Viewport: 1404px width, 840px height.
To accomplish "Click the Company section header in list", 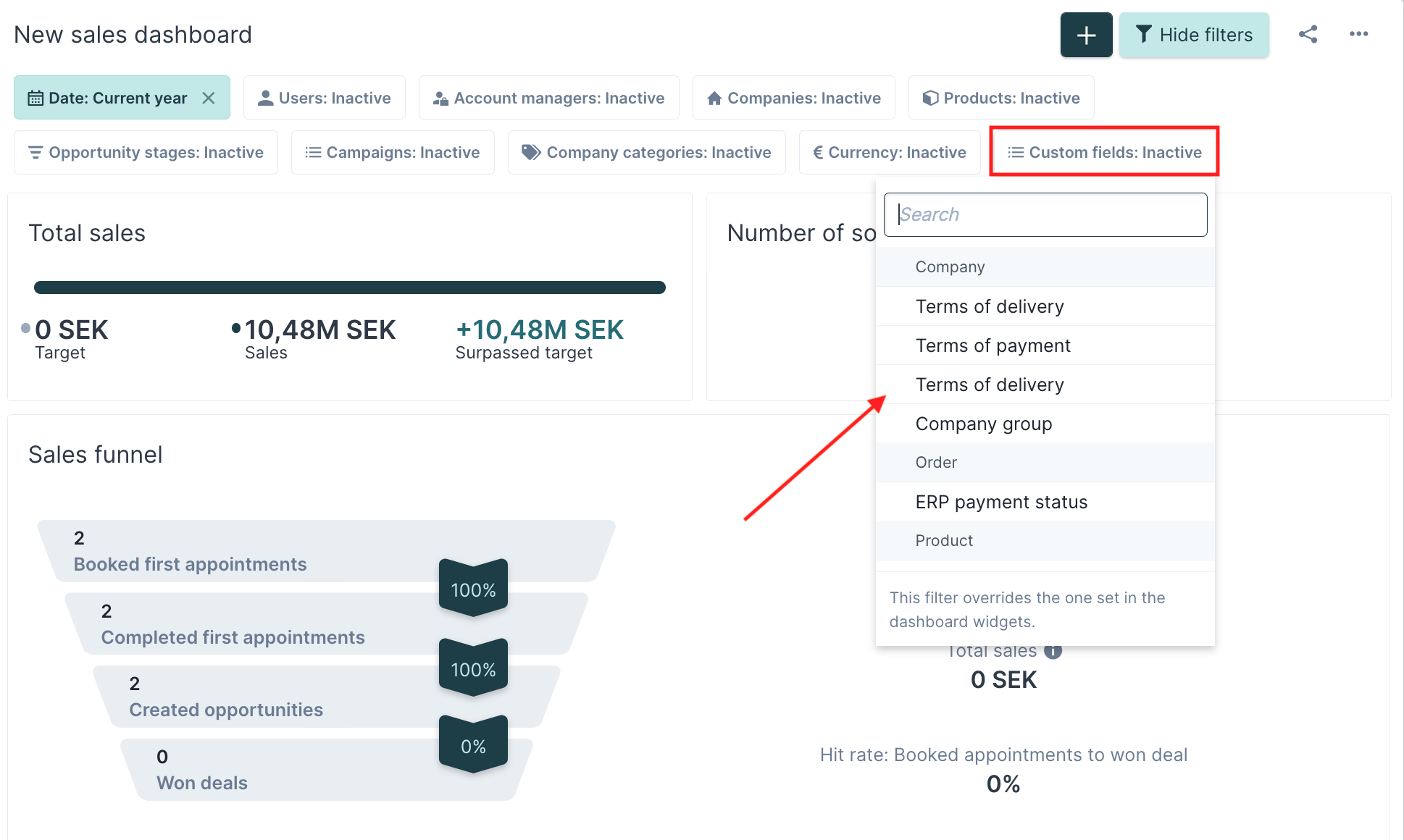I will [1045, 266].
